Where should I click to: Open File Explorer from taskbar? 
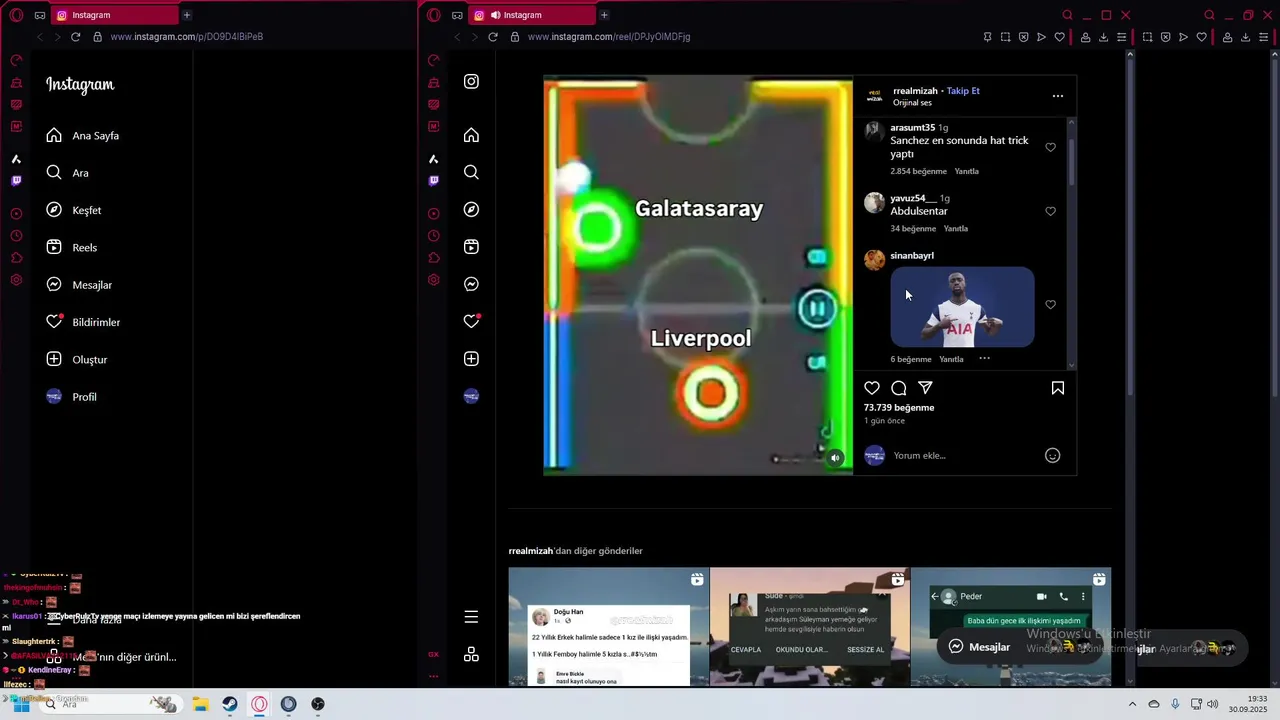pyautogui.click(x=200, y=704)
